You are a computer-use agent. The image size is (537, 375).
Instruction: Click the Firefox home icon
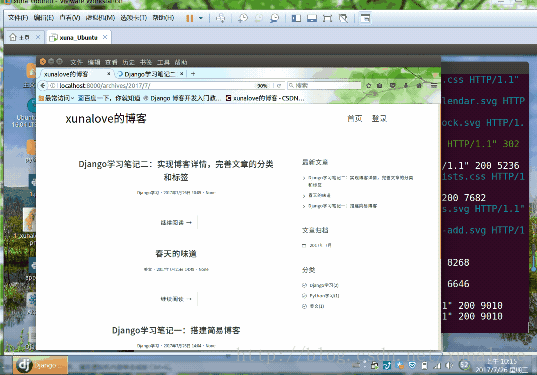pyautogui.click(x=419, y=85)
